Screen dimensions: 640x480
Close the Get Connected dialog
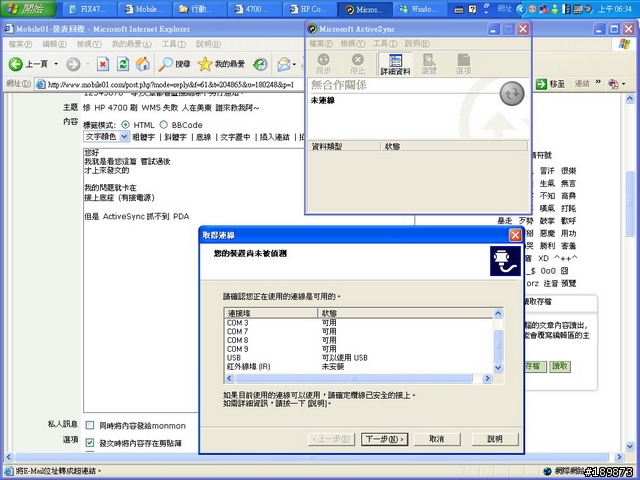[x=515, y=235]
